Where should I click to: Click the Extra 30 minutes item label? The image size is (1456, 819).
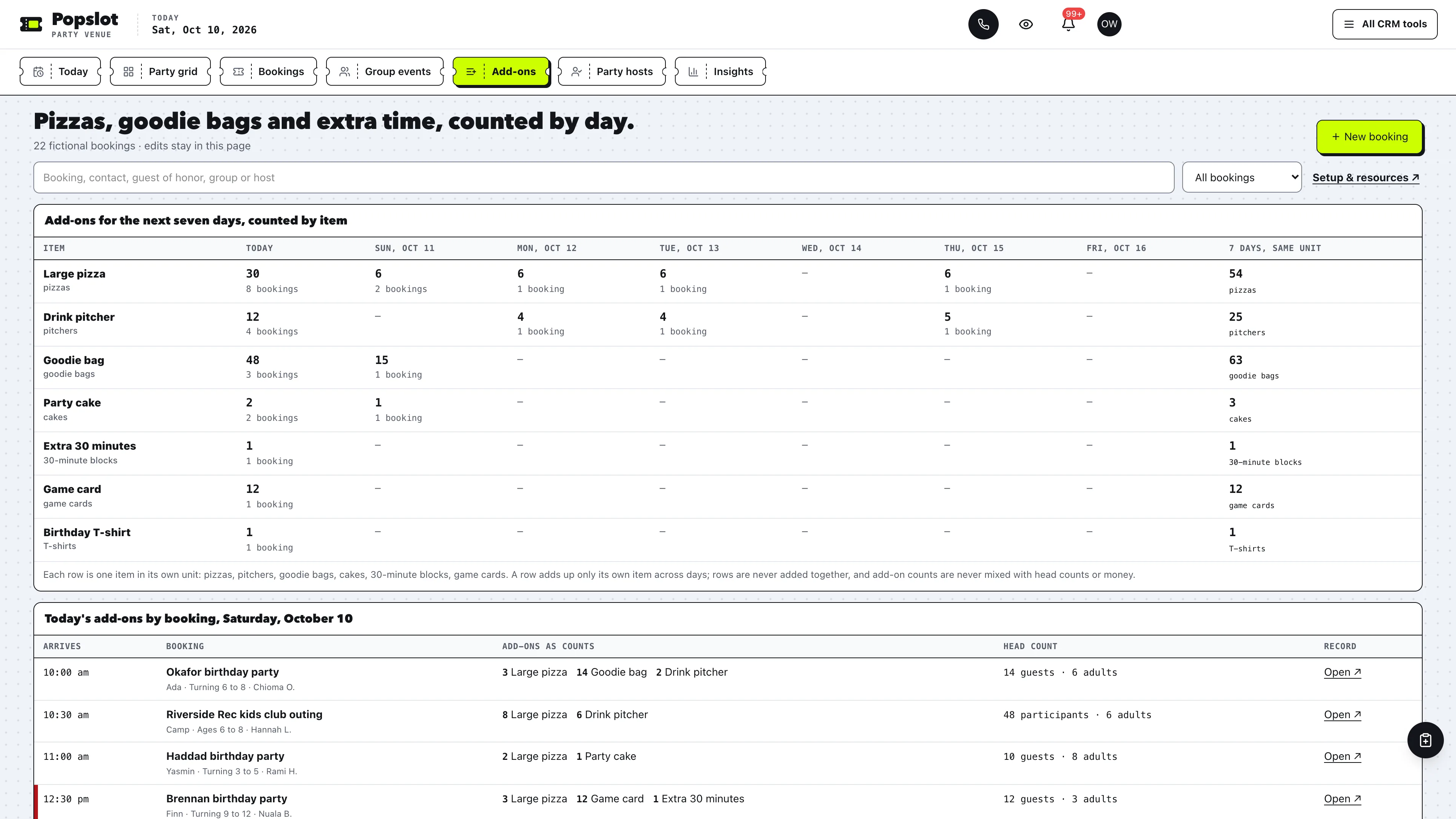click(89, 446)
